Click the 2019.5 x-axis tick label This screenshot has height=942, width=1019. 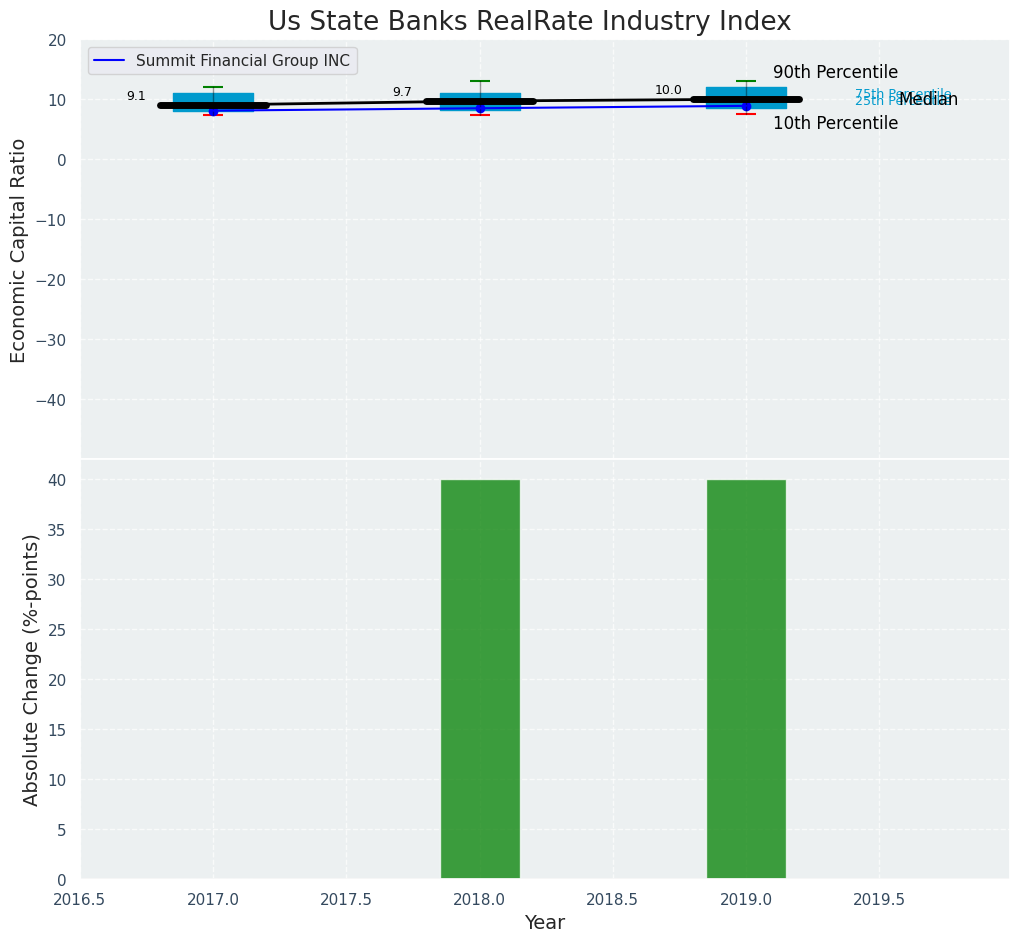879,900
